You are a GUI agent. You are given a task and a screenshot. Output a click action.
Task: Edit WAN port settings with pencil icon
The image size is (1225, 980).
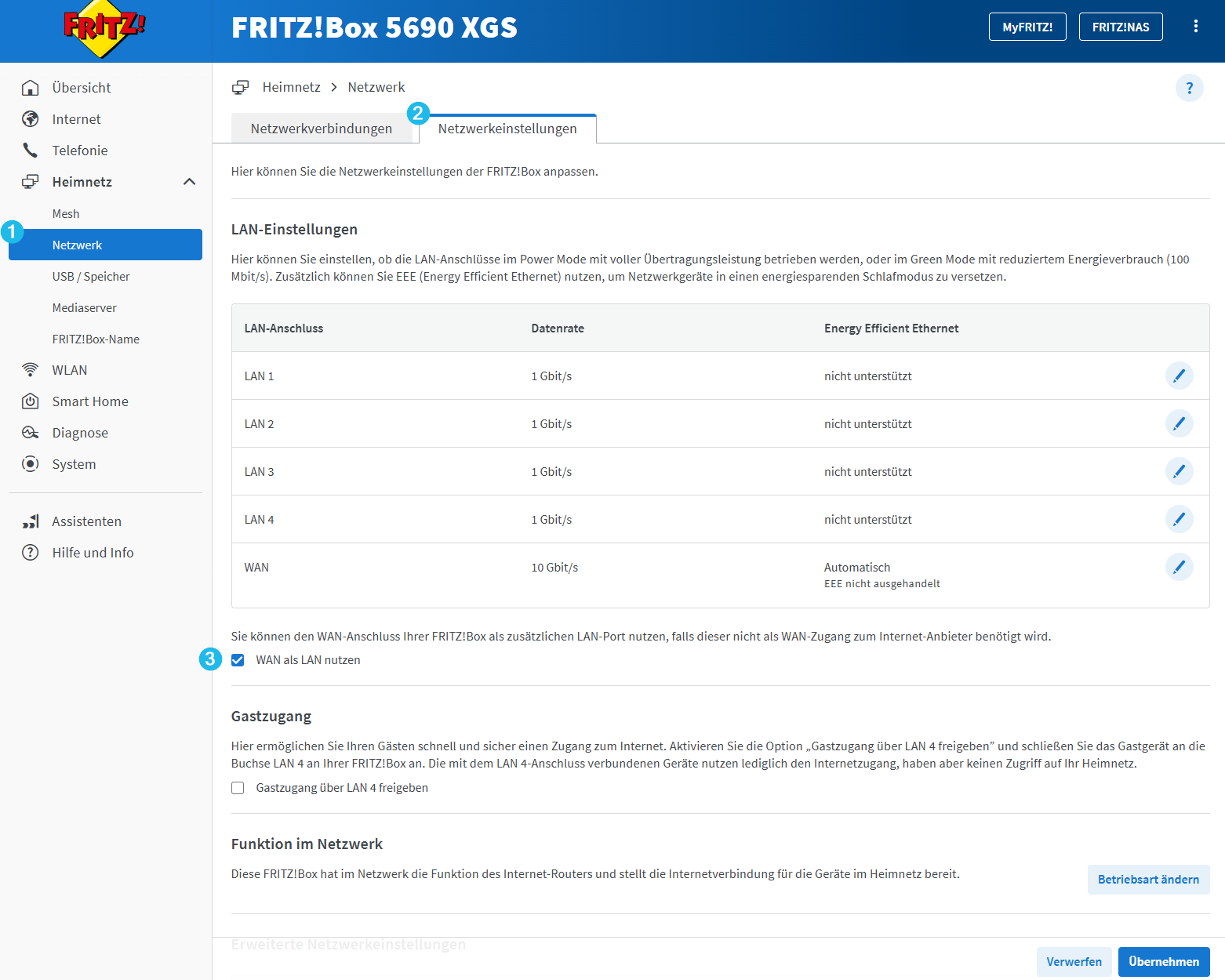1179,567
